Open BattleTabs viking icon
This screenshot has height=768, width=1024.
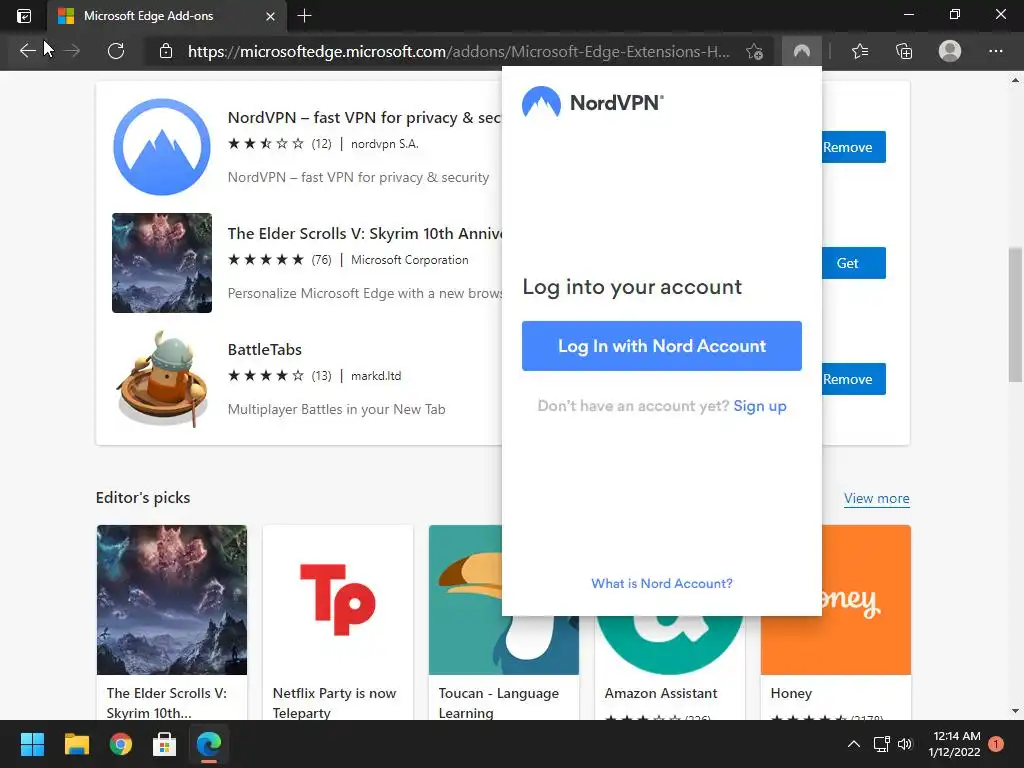pyautogui.click(x=162, y=379)
